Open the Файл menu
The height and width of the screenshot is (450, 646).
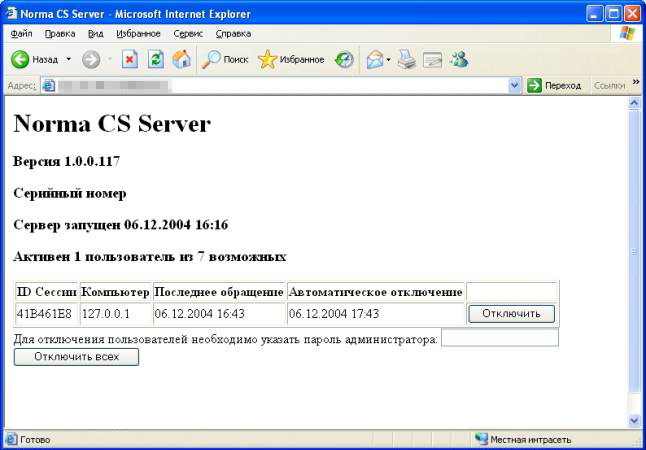(21, 33)
